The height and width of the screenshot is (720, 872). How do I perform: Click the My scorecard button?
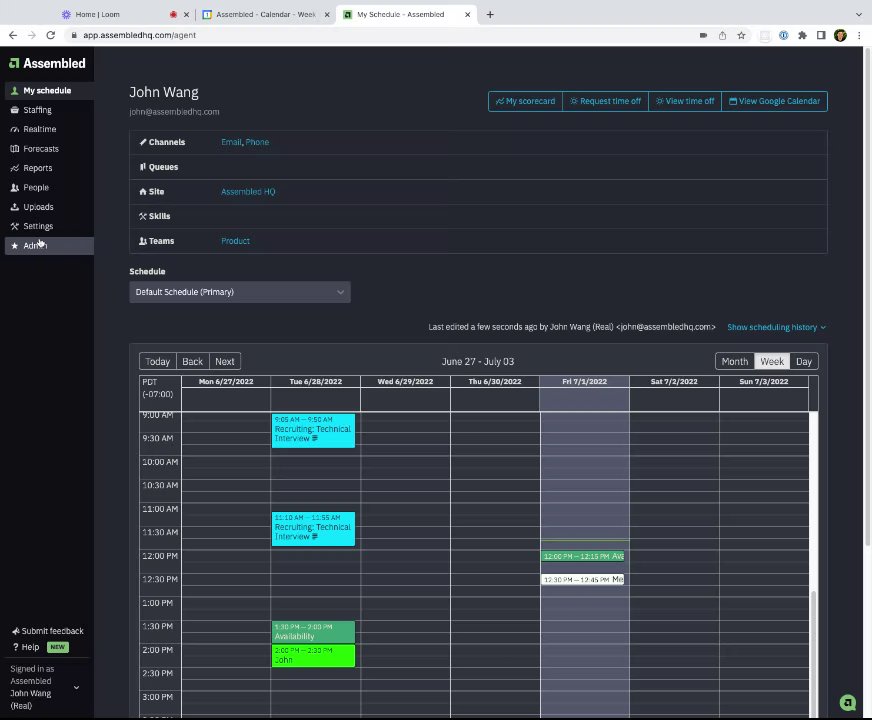526,101
